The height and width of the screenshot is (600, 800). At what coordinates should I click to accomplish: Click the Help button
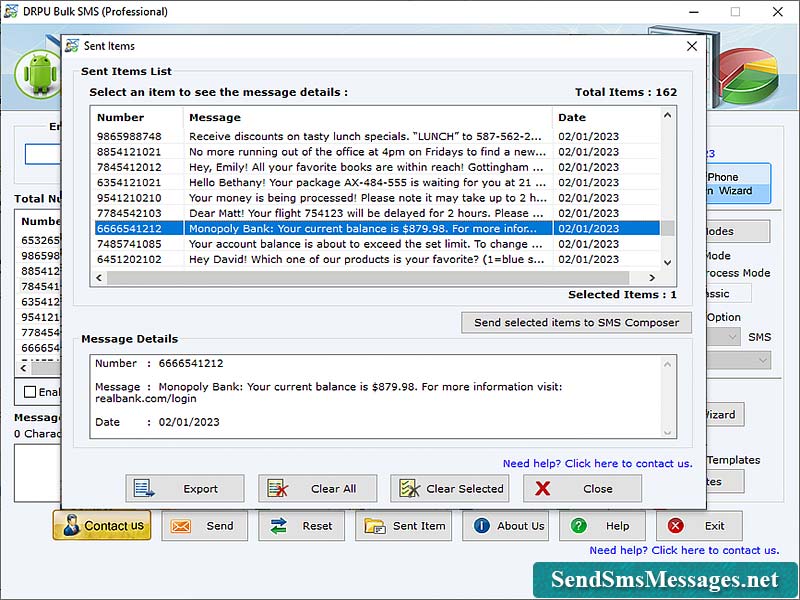[x=603, y=526]
